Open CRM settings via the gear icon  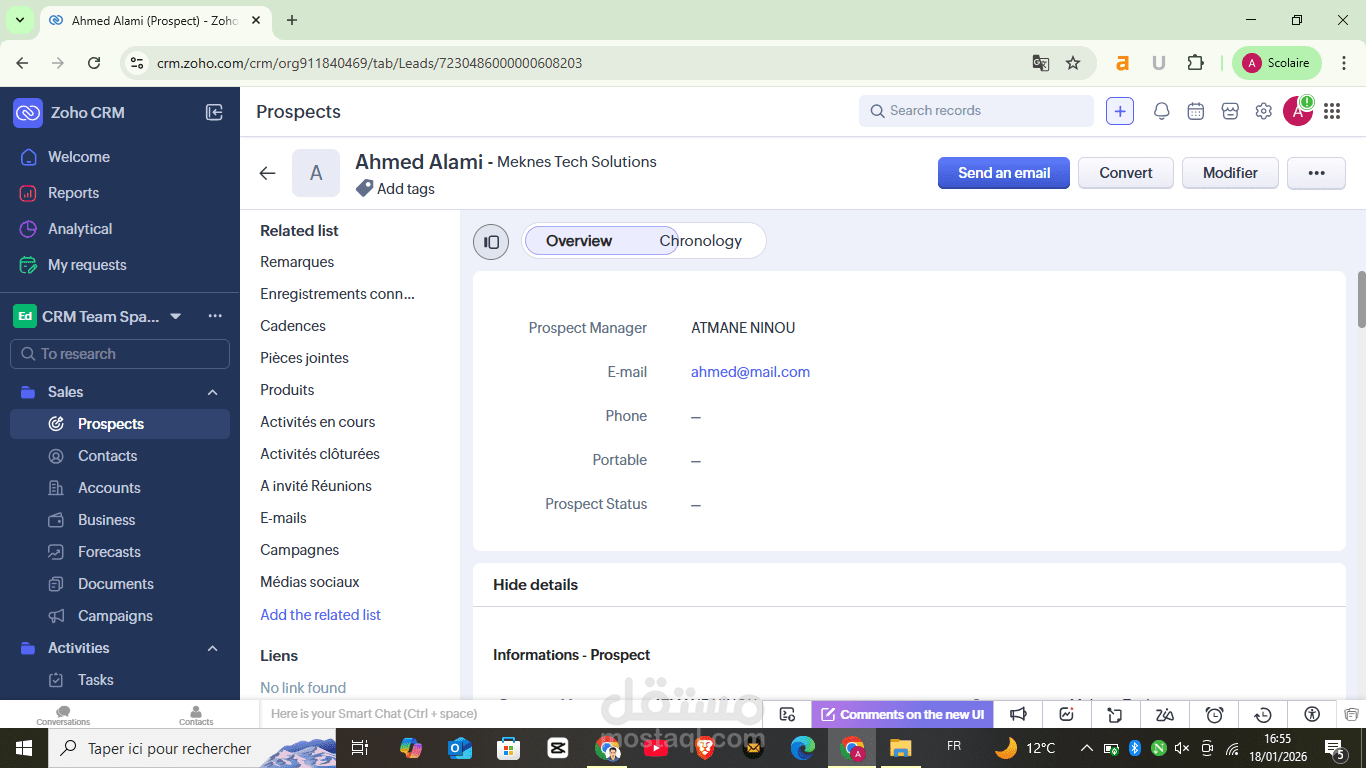(x=1263, y=111)
